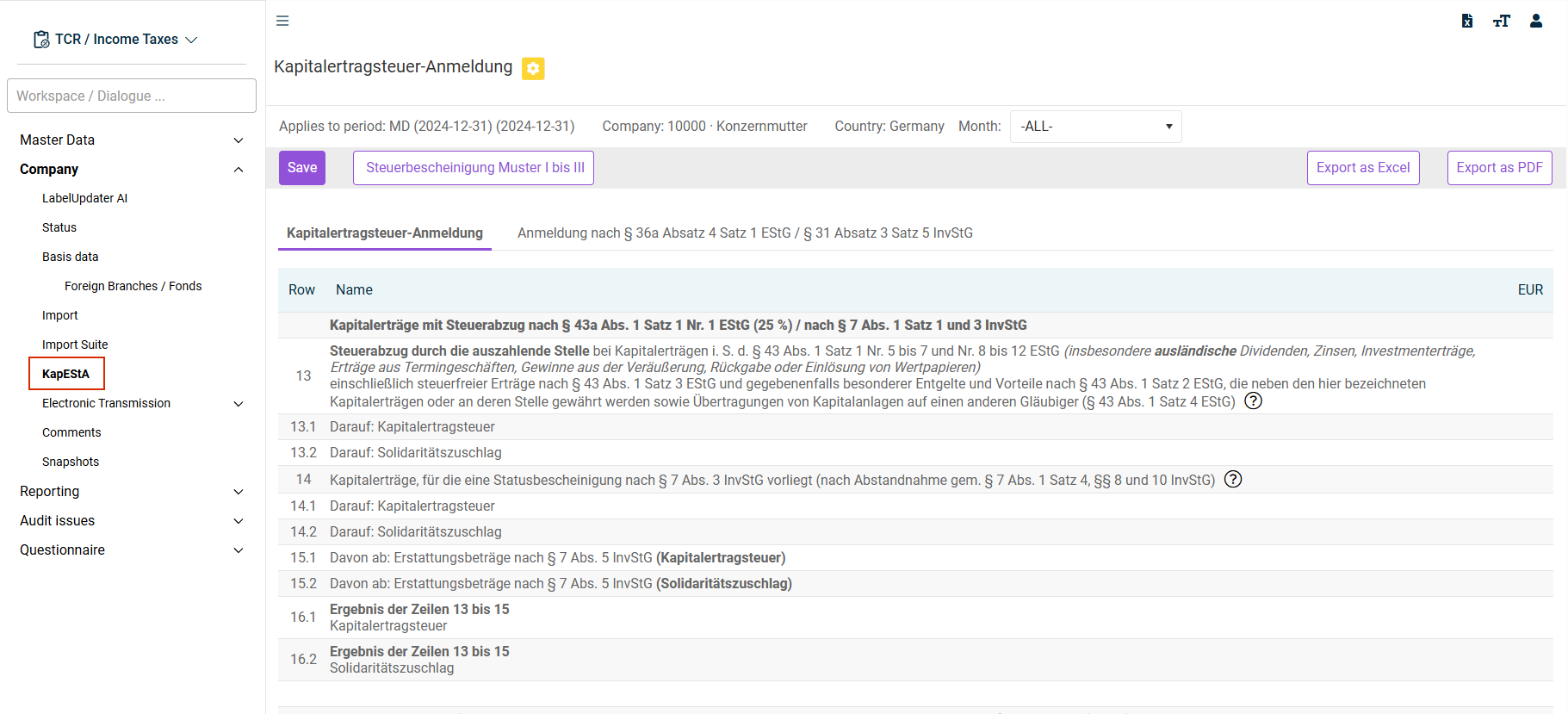Click the hamburger menu icon
Screen dimensions: 1568x714
282,21
